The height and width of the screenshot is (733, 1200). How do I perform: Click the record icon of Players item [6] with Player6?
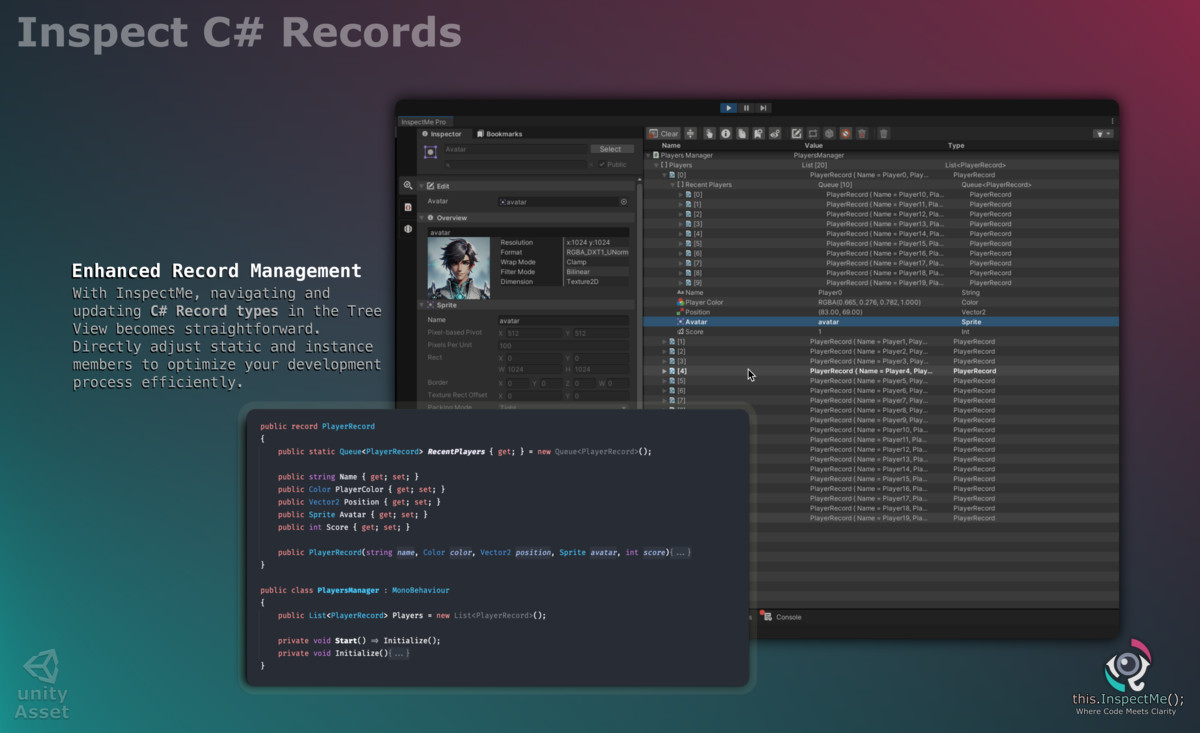[673, 390]
